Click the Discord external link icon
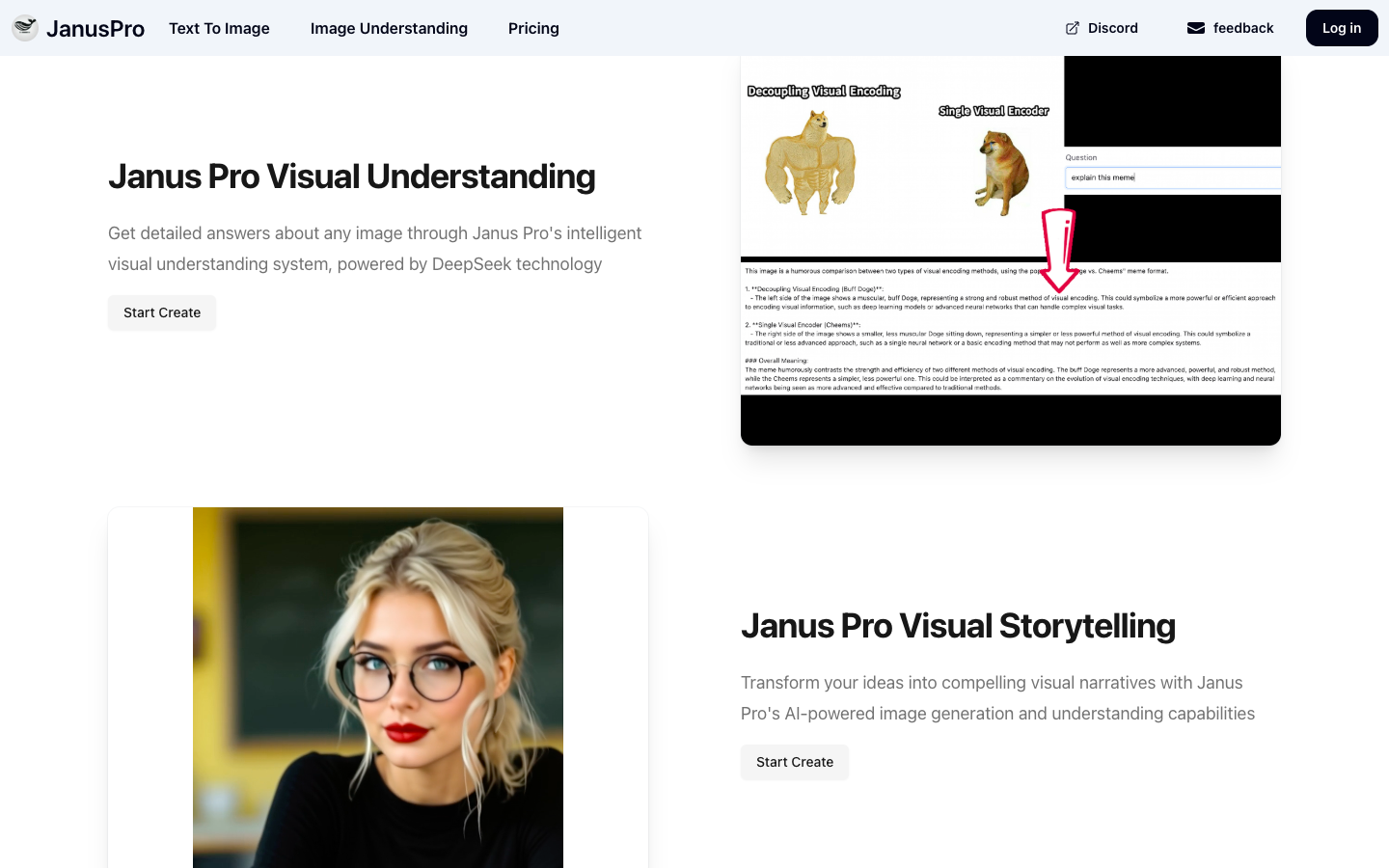Image resolution: width=1389 pixels, height=868 pixels. pyautogui.click(x=1073, y=28)
